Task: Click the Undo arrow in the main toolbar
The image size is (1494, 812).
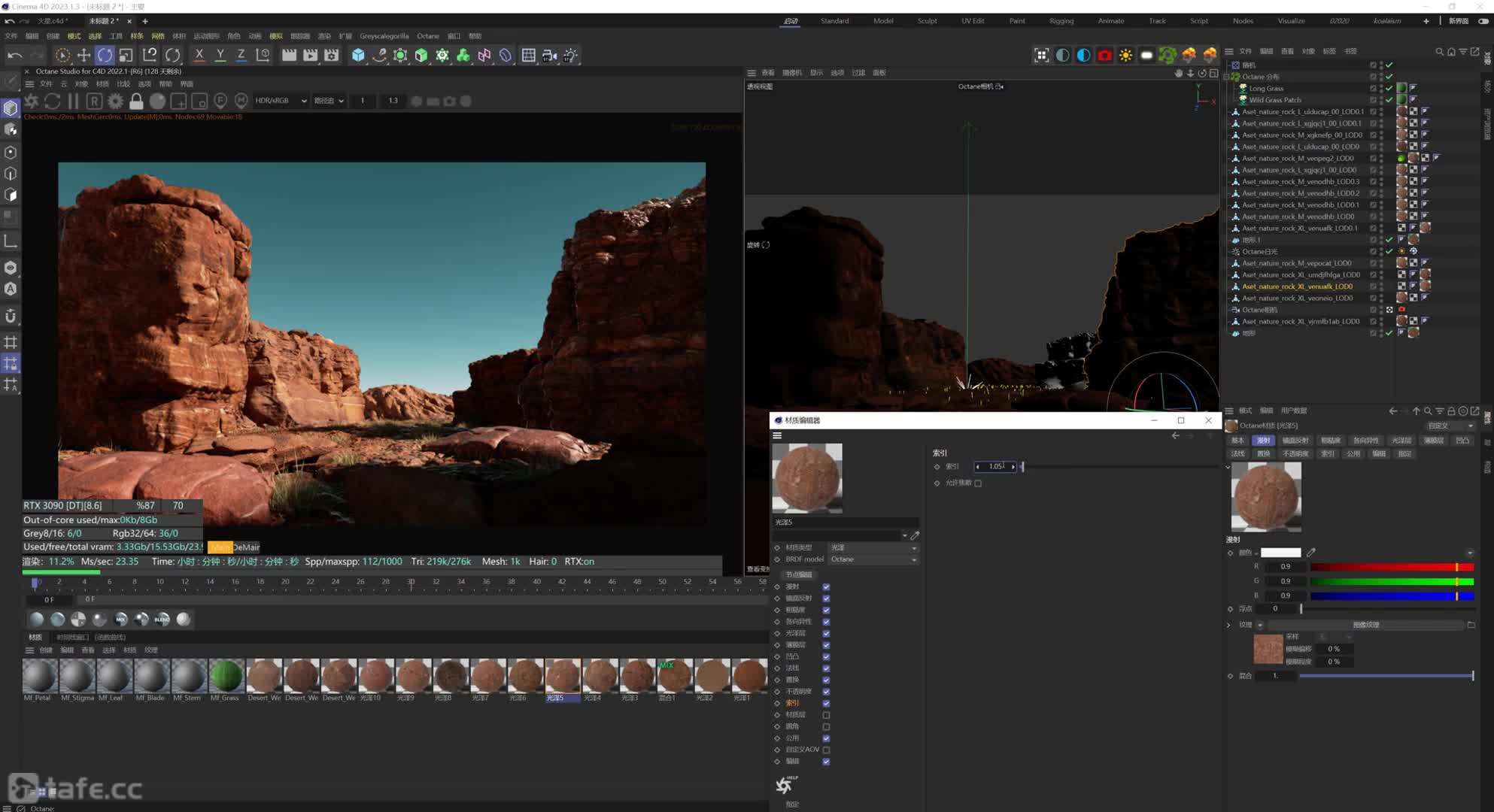Action: [14, 55]
